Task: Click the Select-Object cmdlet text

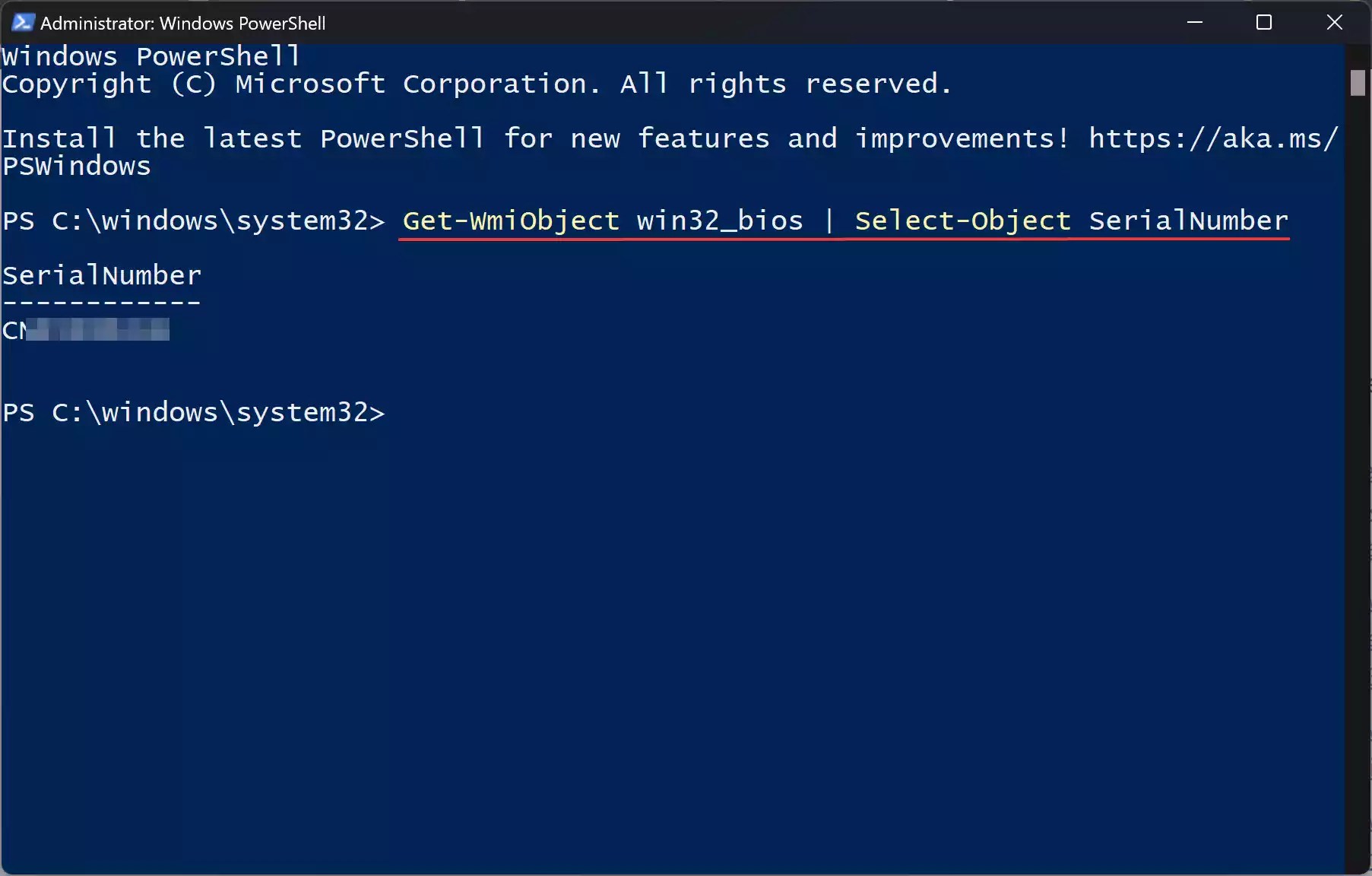Action: point(962,221)
